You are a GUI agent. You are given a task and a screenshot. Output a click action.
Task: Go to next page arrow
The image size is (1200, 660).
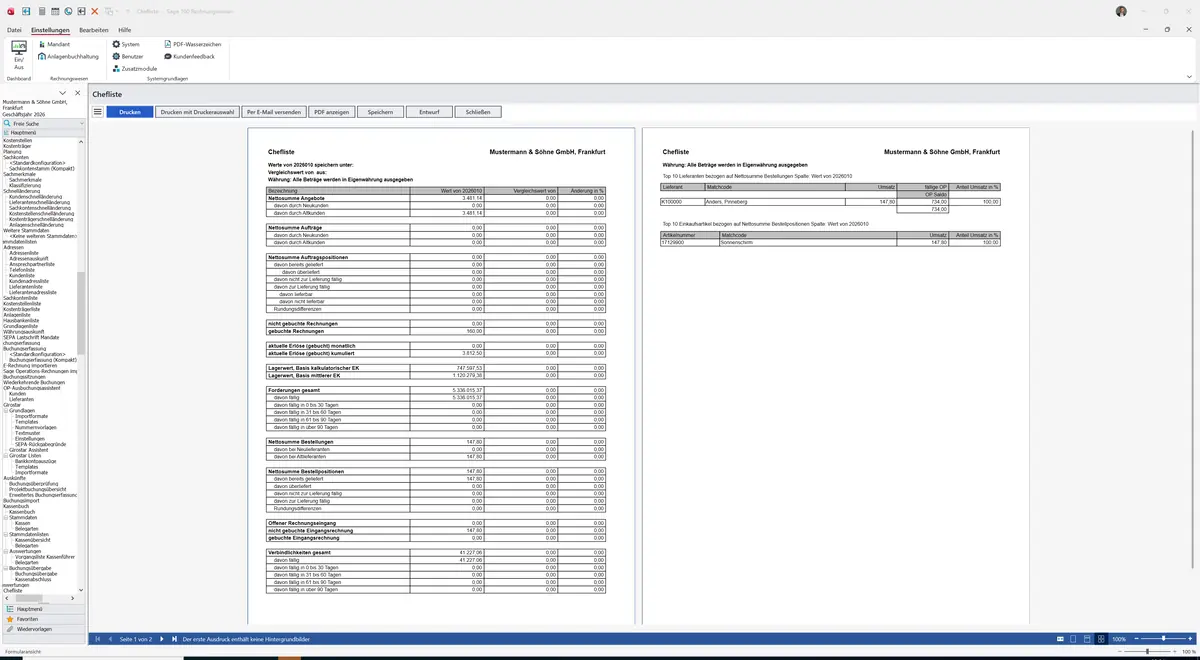click(162, 638)
